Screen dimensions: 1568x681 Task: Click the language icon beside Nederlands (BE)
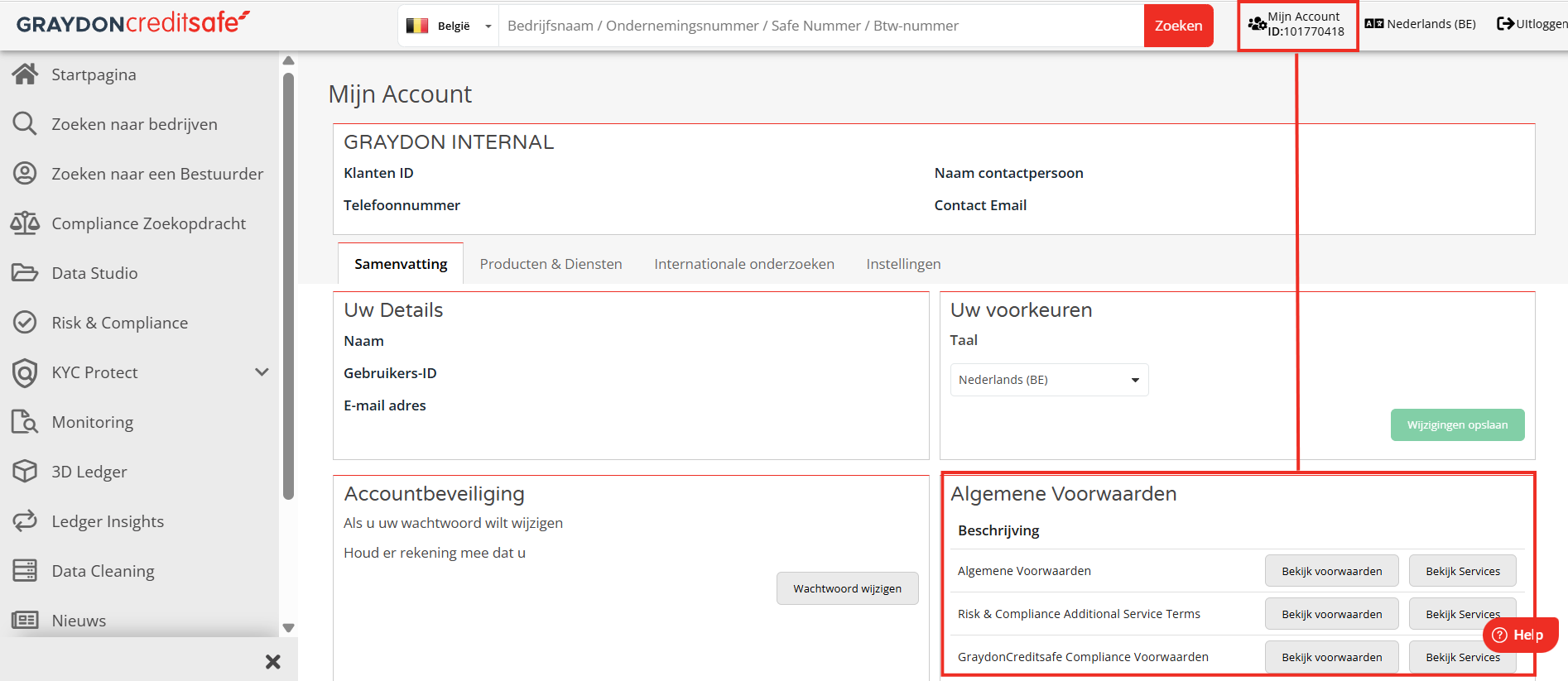pyautogui.click(x=1374, y=24)
